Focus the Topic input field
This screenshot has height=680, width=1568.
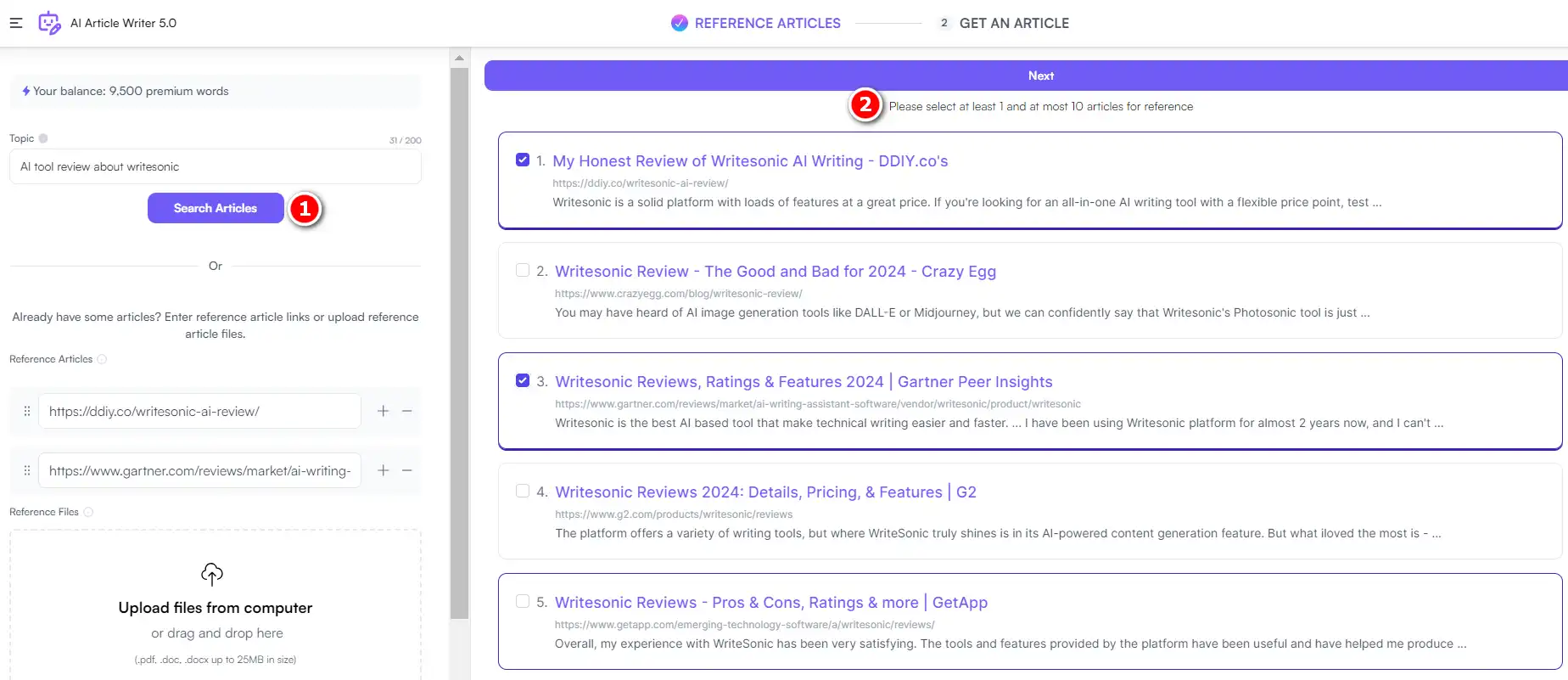(x=216, y=166)
